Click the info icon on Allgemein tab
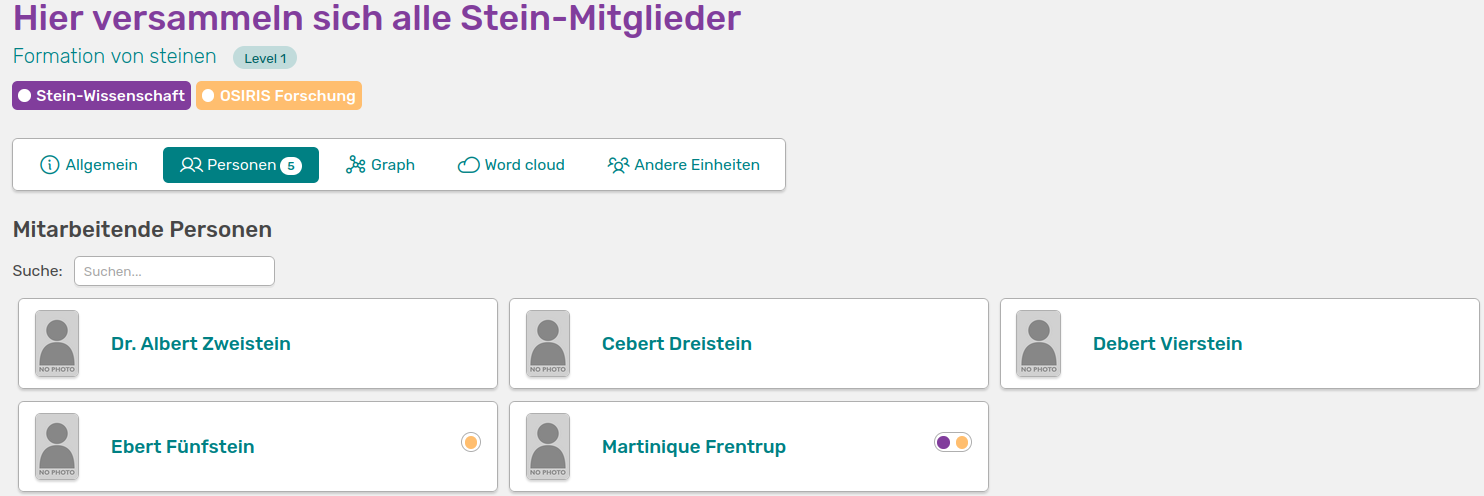The image size is (1484, 496). pyautogui.click(x=50, y=165)
